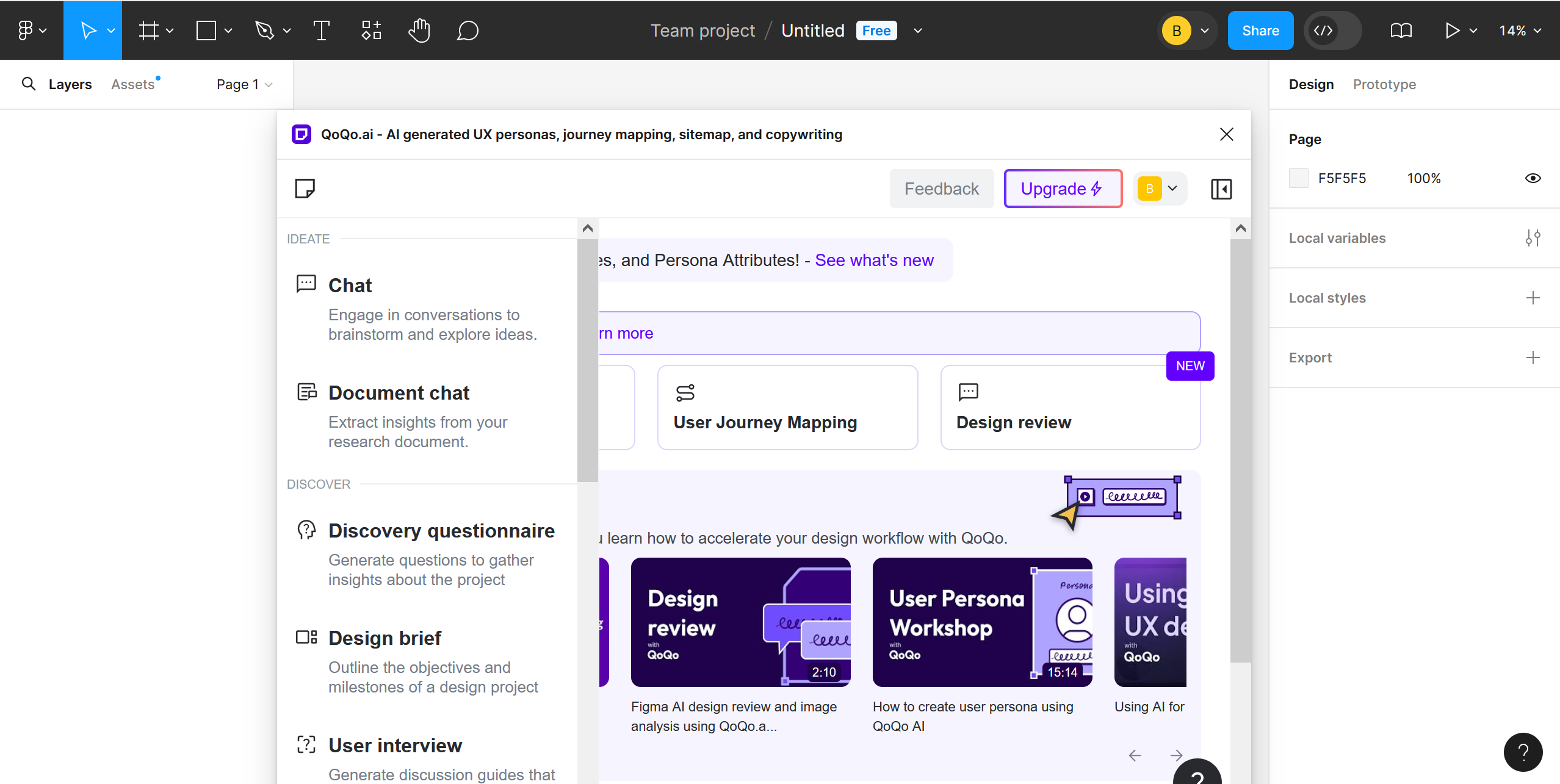
Task: Select the Text tool
Action: click(321, 31)
